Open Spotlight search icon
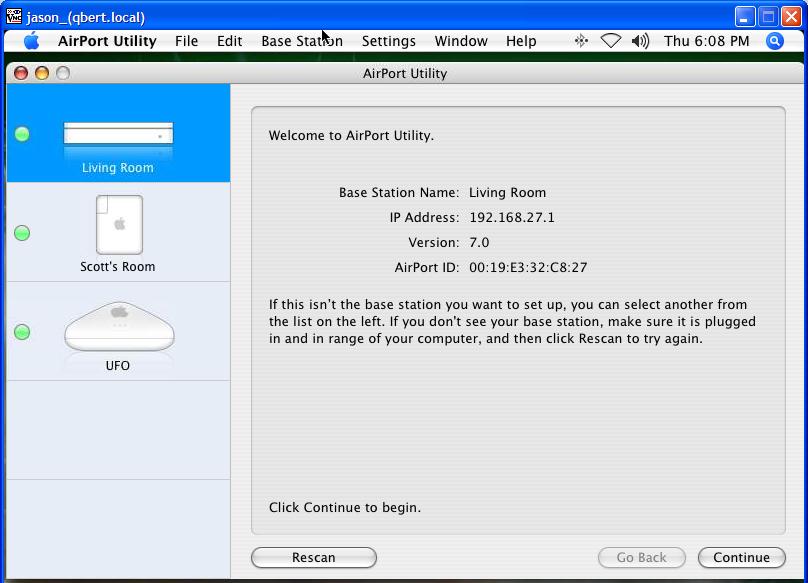The image size is (808, 583). 775,41
